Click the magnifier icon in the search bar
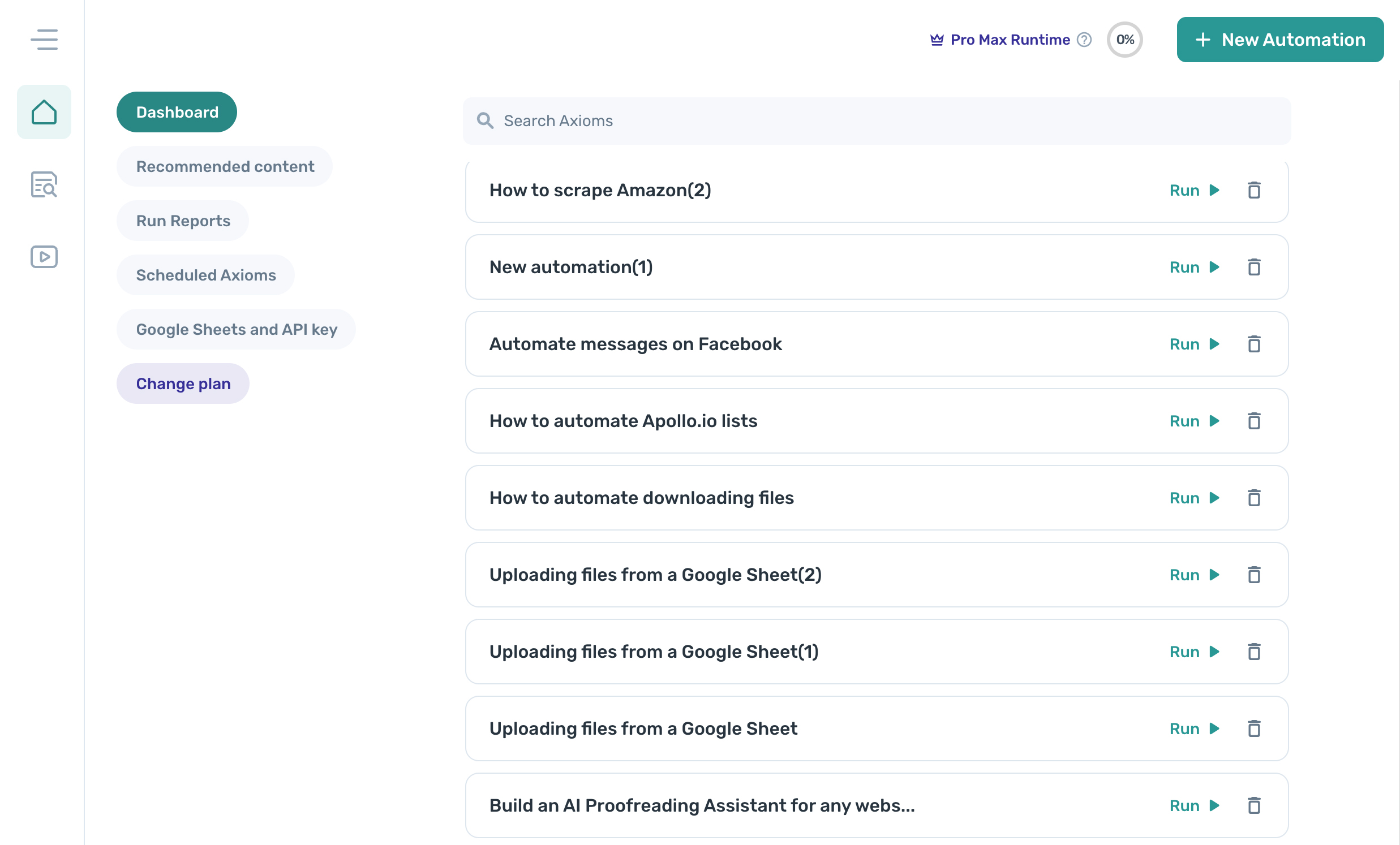 point(486,120)
